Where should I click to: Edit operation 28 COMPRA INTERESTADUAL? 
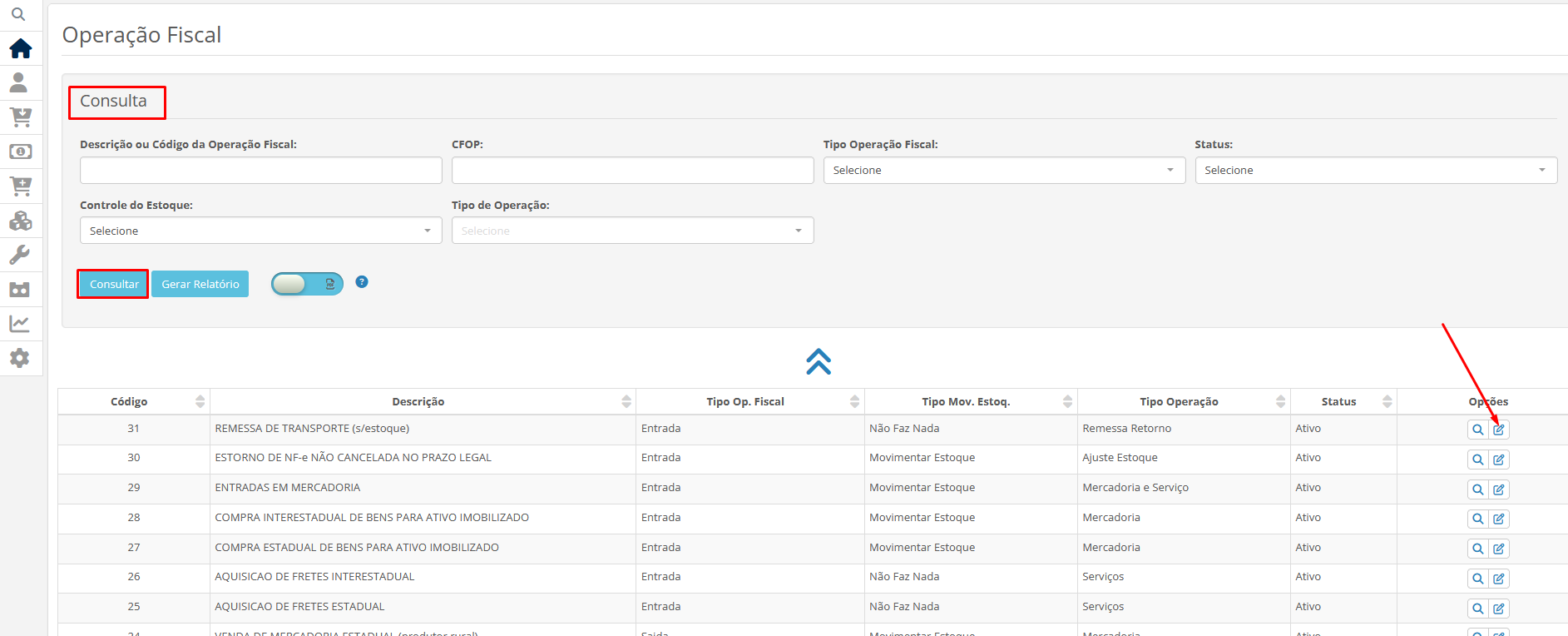pos(1499,519)
